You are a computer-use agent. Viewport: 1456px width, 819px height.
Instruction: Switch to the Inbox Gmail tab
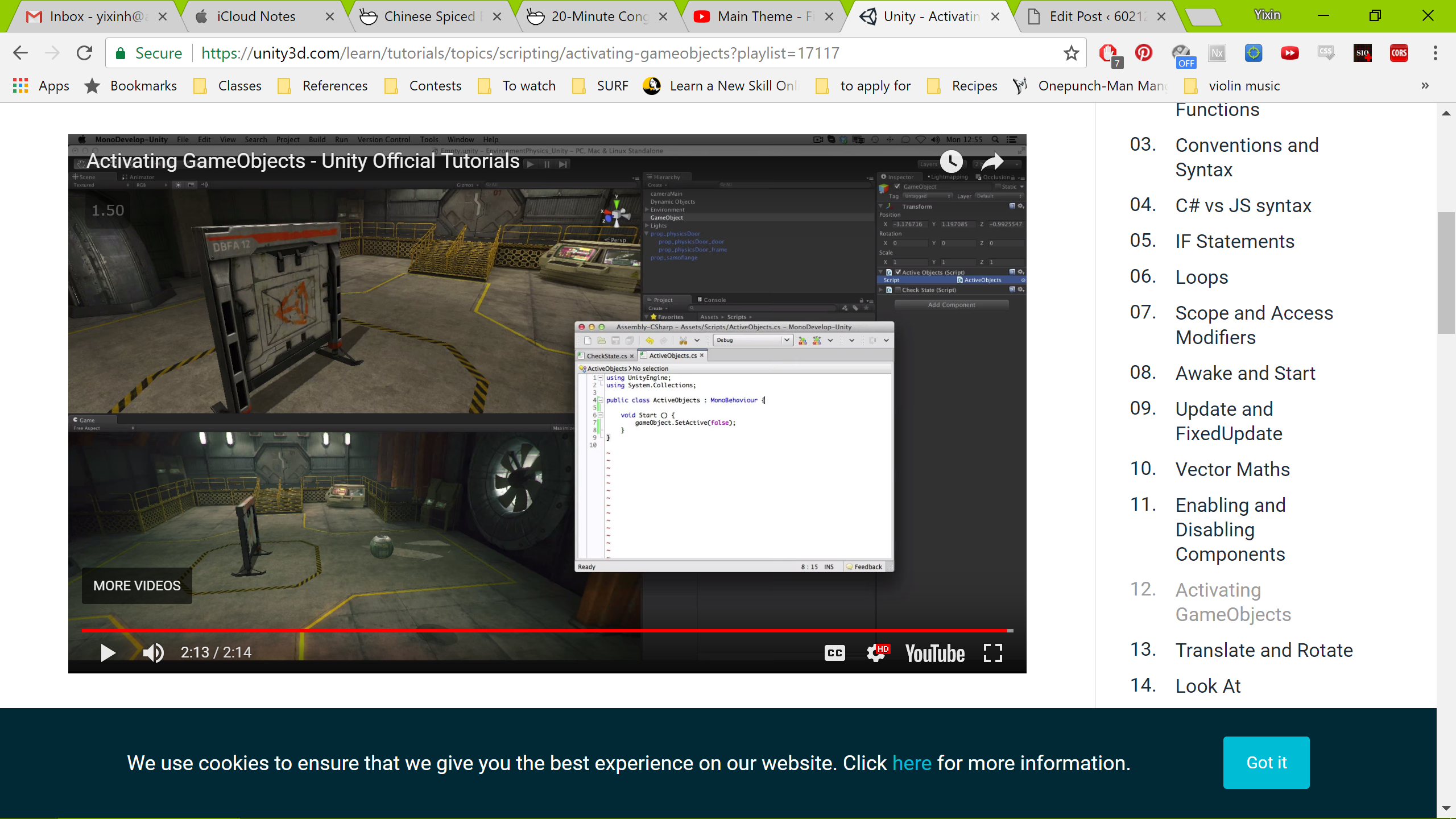click(x=96, y=16)
